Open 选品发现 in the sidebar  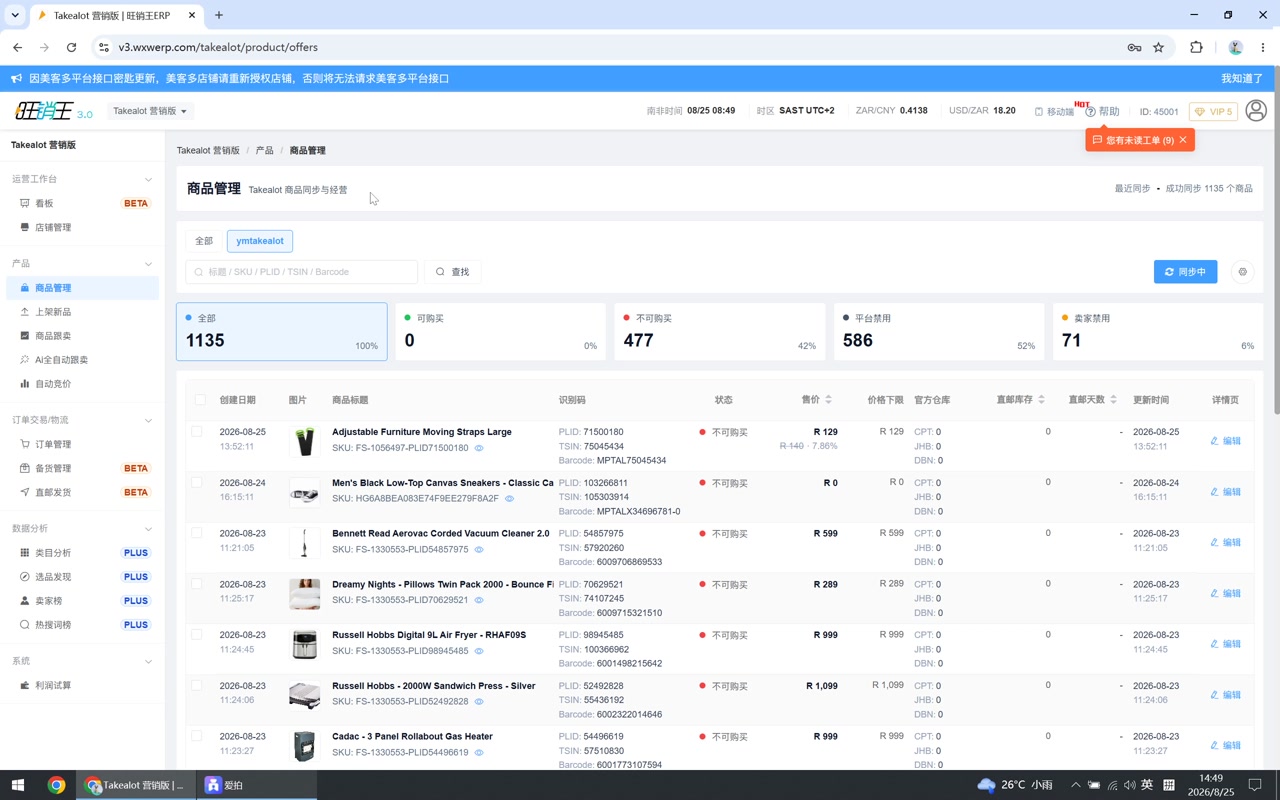coord(82,577)
